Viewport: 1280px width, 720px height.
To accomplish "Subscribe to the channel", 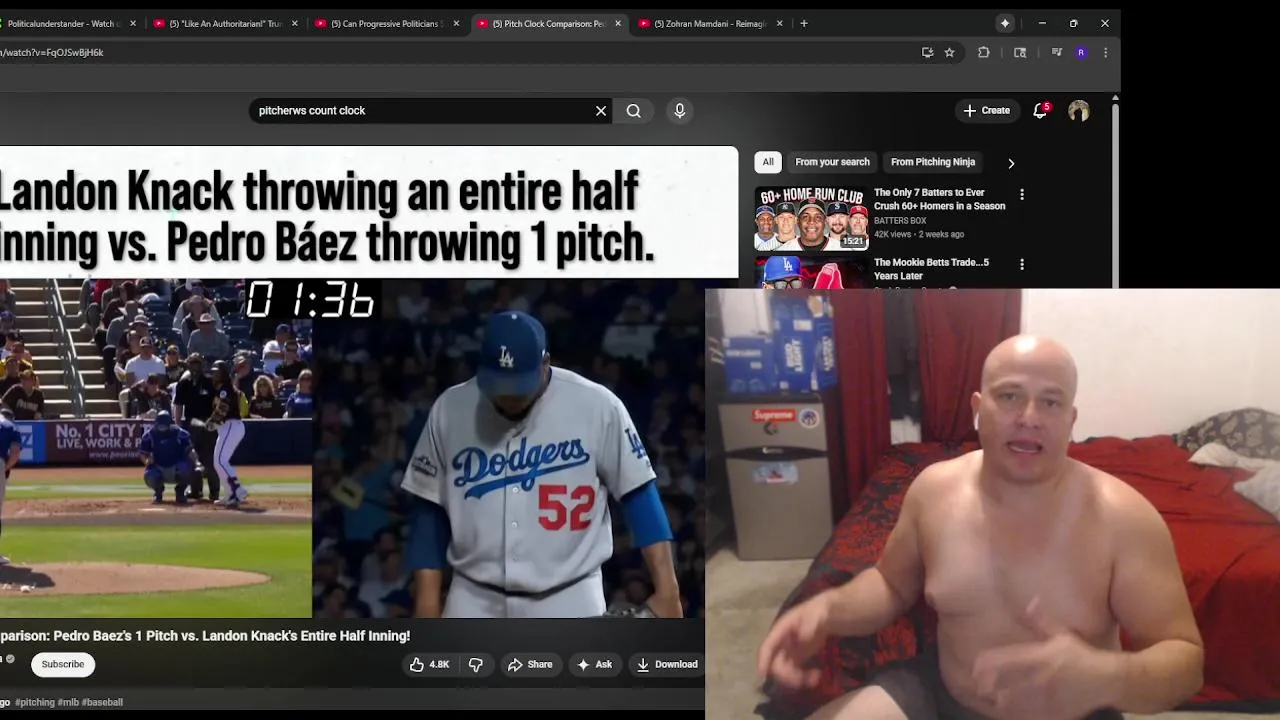I will [x=63, y=664].
